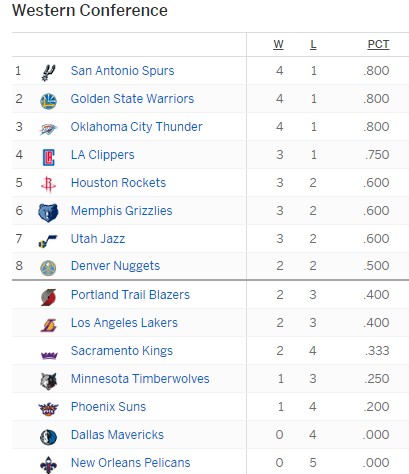Sort standings by the L column
The width and height of the screenshot is (409, 474).
click(313, 44)
